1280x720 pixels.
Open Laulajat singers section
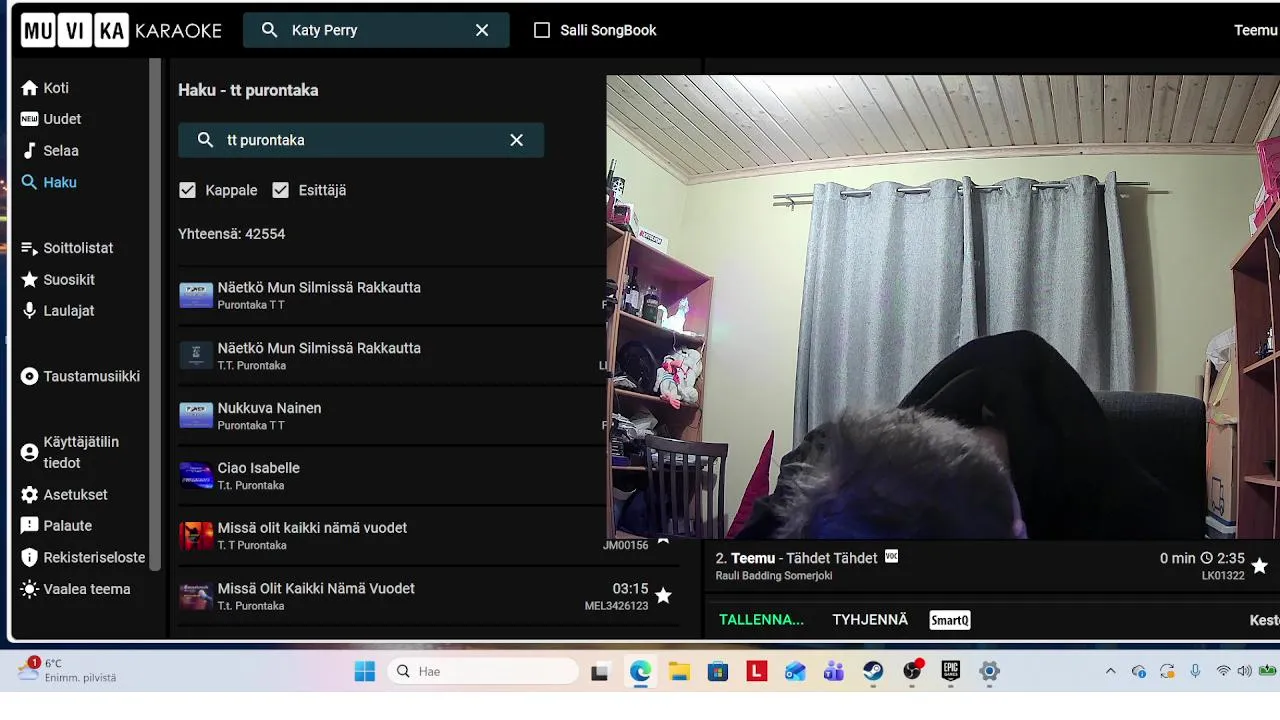[58, 311]
